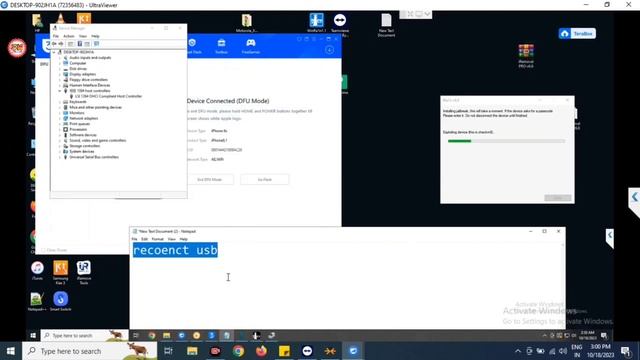Click the Back arrow in Device Manager toolbar
640x360 pixels.
(x=54, y=44)
